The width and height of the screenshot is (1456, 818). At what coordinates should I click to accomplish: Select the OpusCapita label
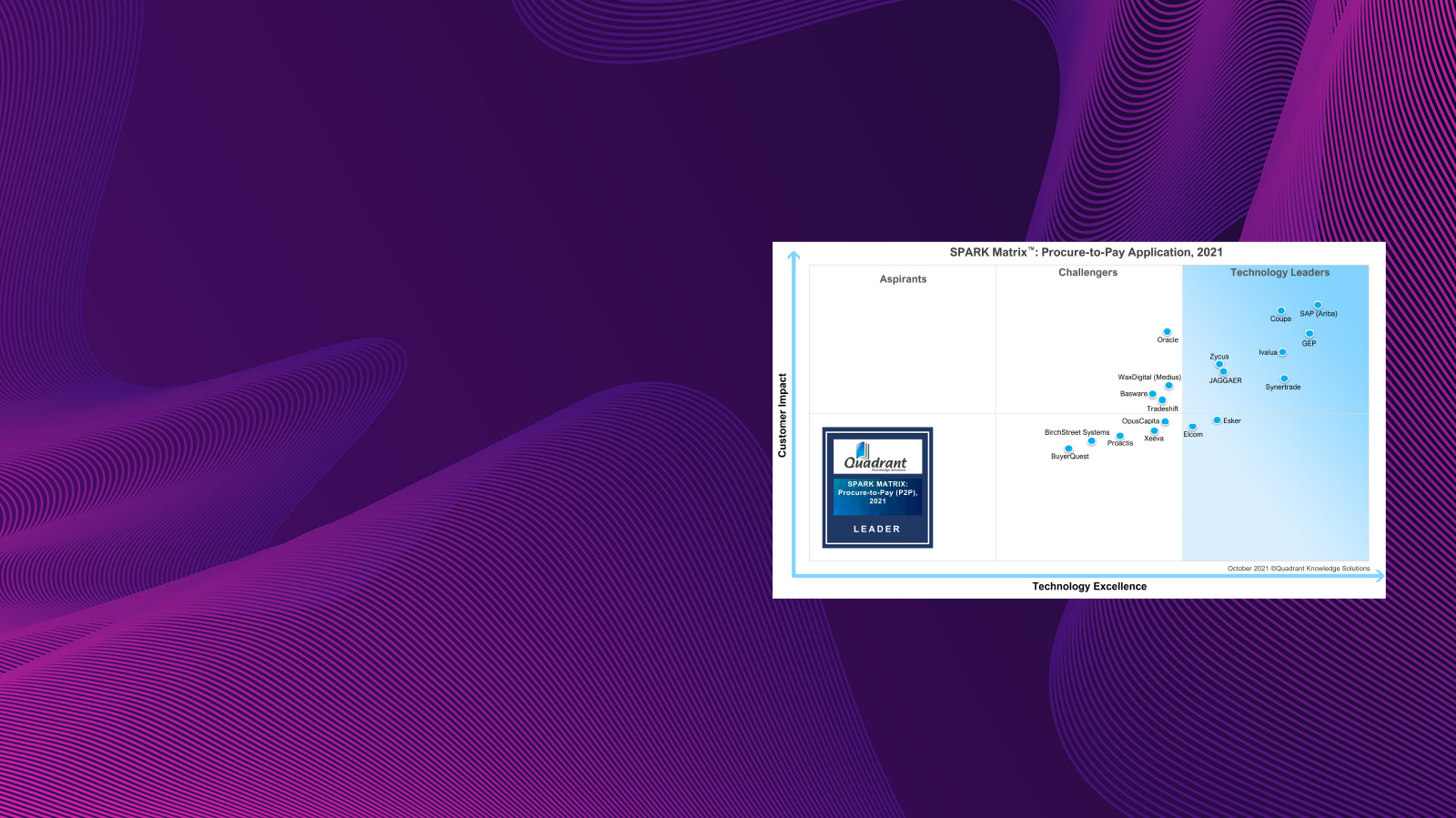coord(1141,421)
